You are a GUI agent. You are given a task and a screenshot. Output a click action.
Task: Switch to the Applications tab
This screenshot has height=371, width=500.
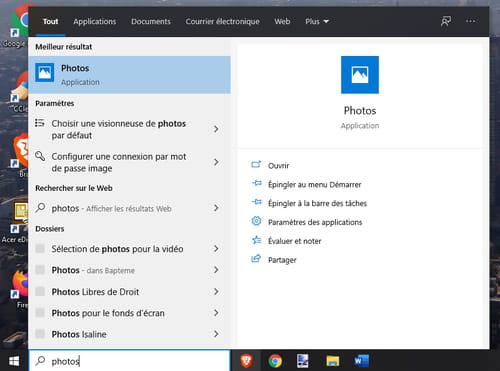(95, 22)
